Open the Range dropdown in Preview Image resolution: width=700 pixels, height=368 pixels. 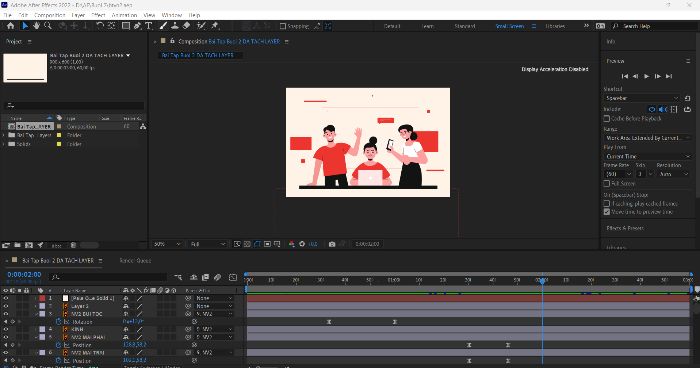[648, 138]
